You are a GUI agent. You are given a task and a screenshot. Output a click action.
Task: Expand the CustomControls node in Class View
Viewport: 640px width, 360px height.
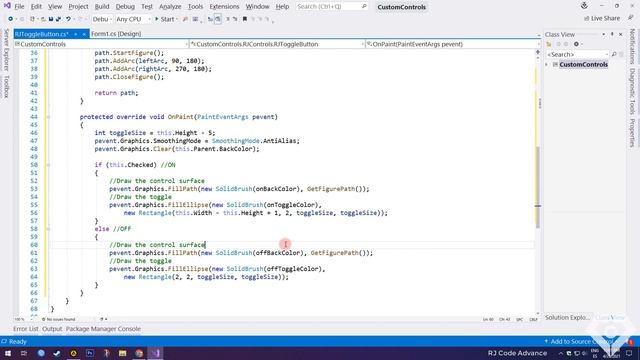click(x=547, y=64)
